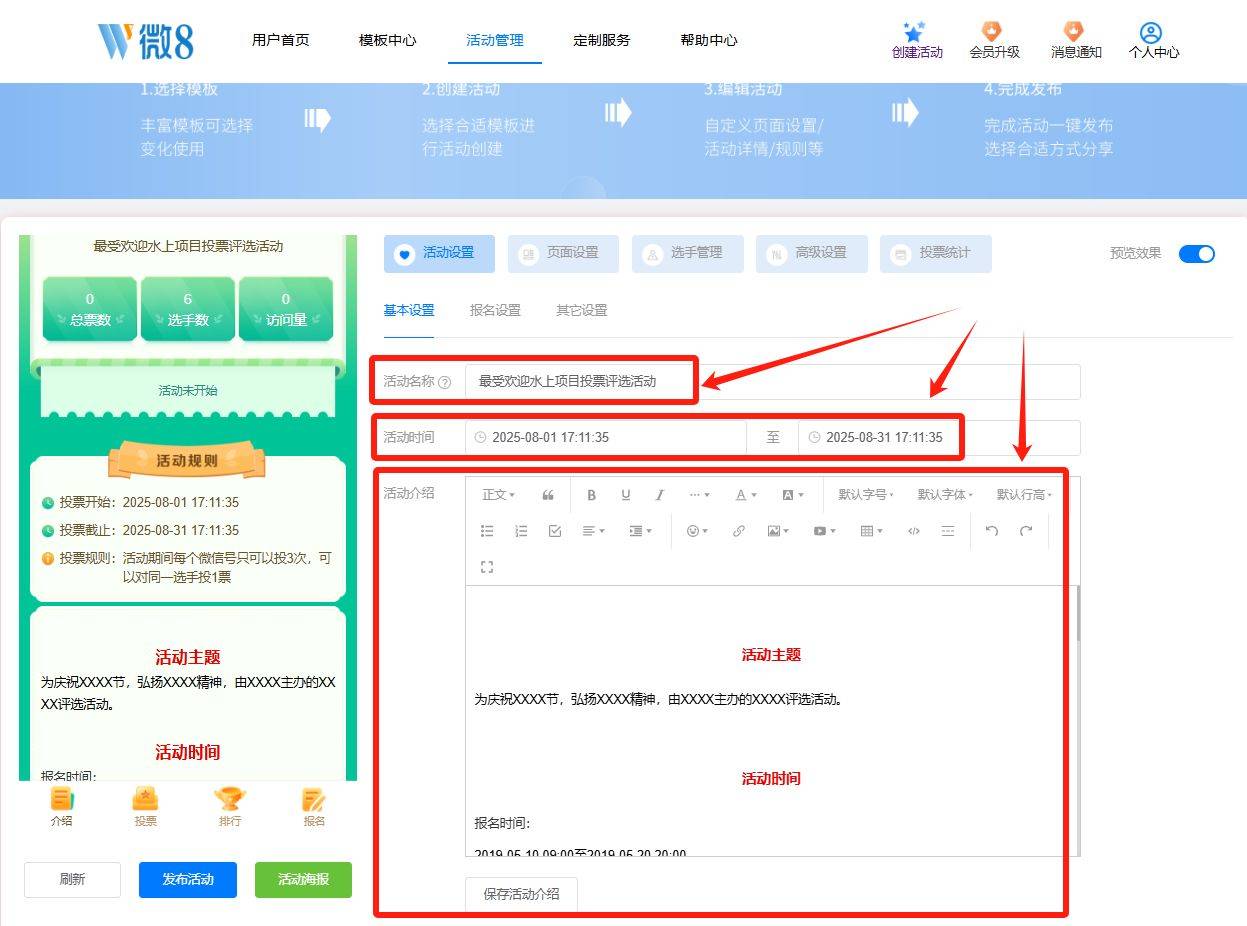Toggle bold formatting in editor
Viewport: 1247px width, 926px height.
591,494
